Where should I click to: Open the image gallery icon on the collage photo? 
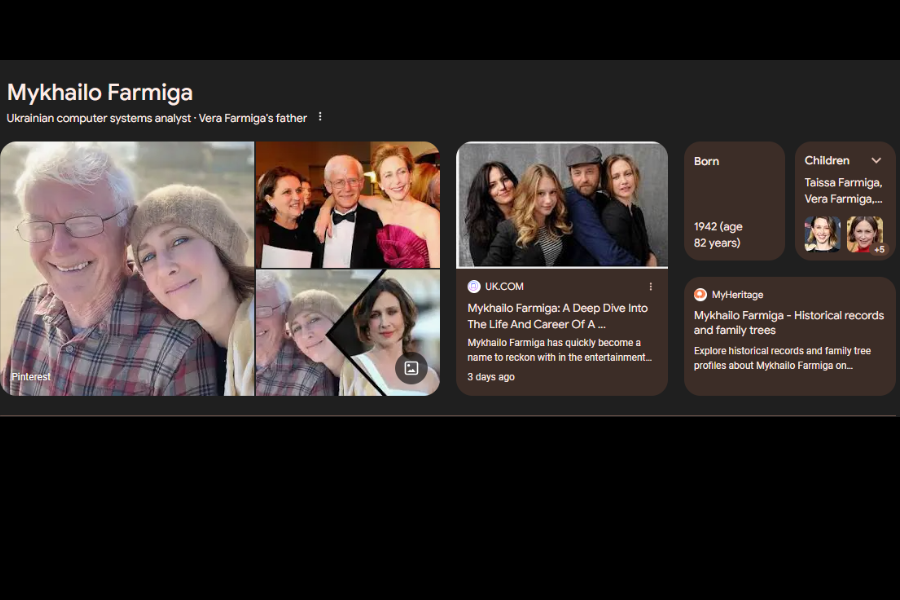411,368
